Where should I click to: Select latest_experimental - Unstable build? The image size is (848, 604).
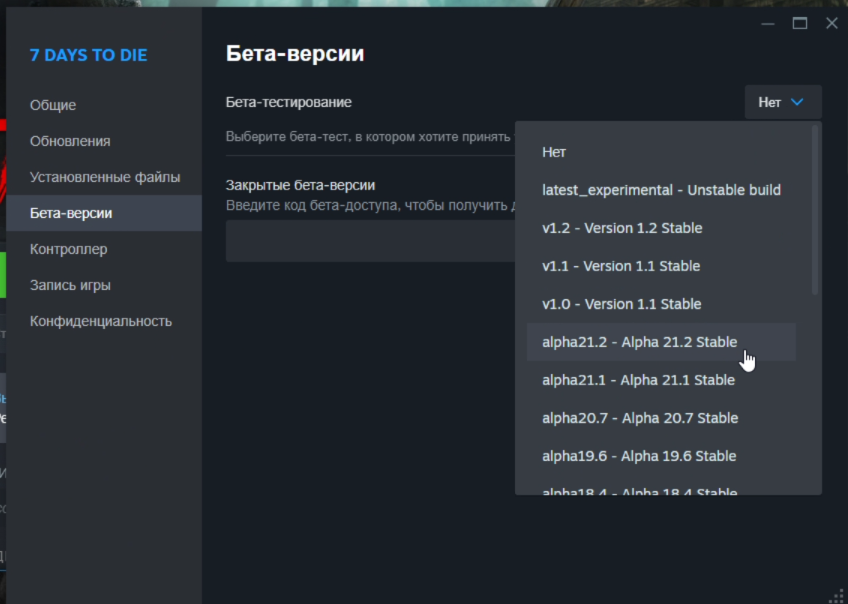pos(661,190)
